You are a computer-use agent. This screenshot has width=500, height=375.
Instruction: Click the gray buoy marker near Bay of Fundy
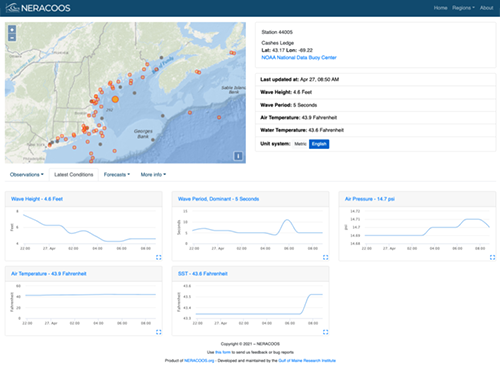161,58
